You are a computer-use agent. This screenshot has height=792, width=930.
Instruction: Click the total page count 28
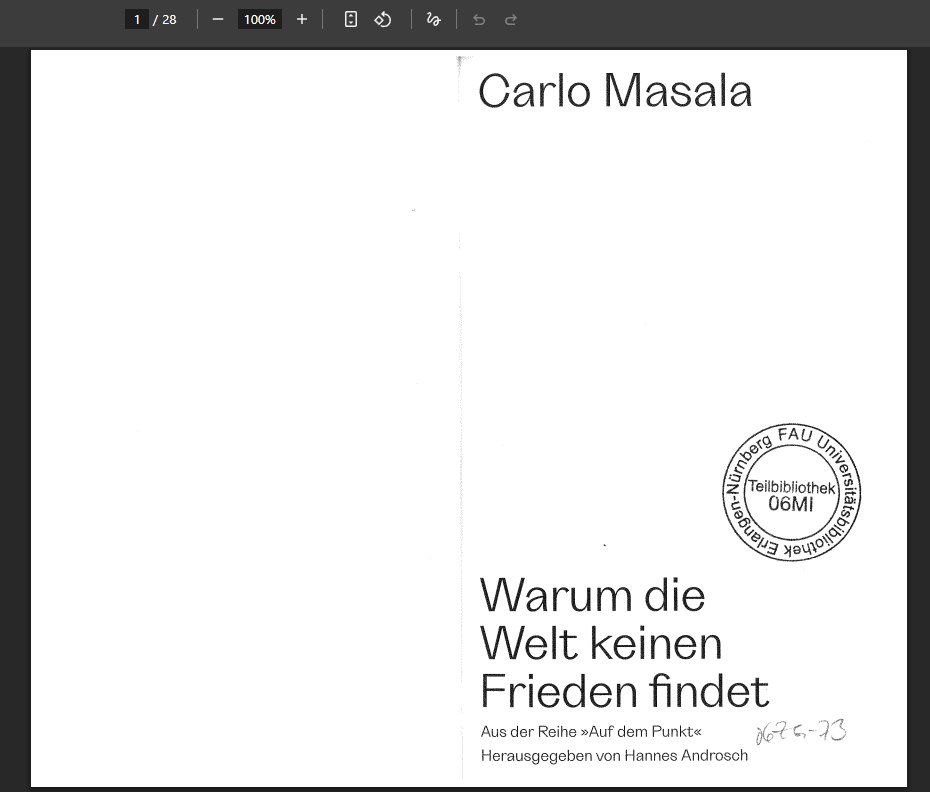[x=169, y=20]
